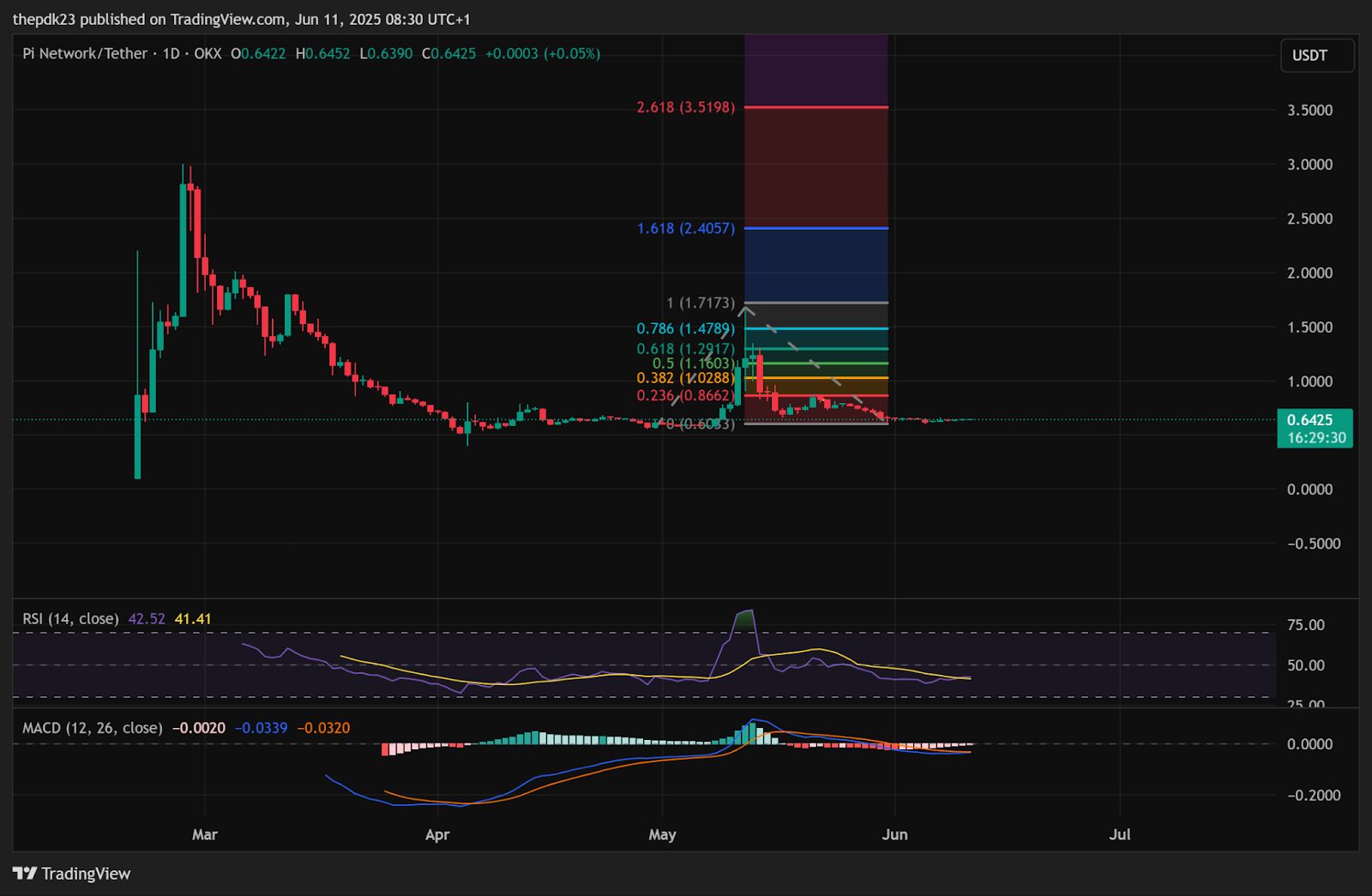Viewport: 1372px width, 896px height.
Task: Click the Mar label on time axis
Action: click(205, 834)
